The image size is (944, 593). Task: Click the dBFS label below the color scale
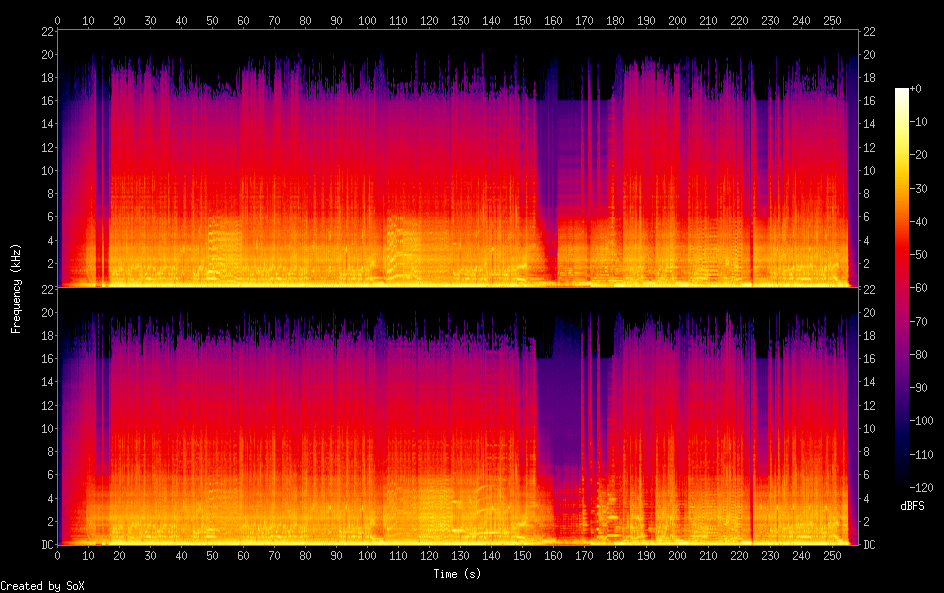point(913,507)
